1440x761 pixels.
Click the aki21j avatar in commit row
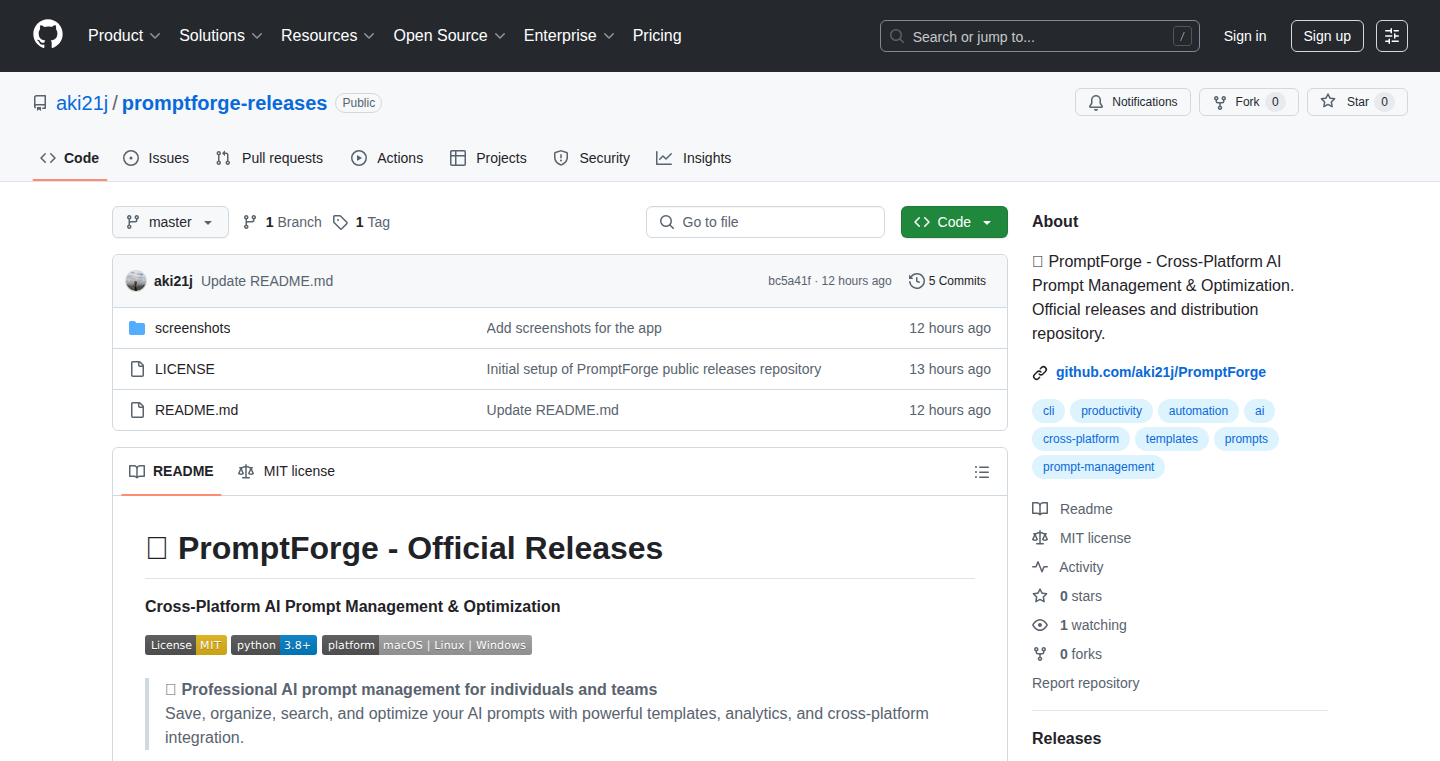[136, 281]
